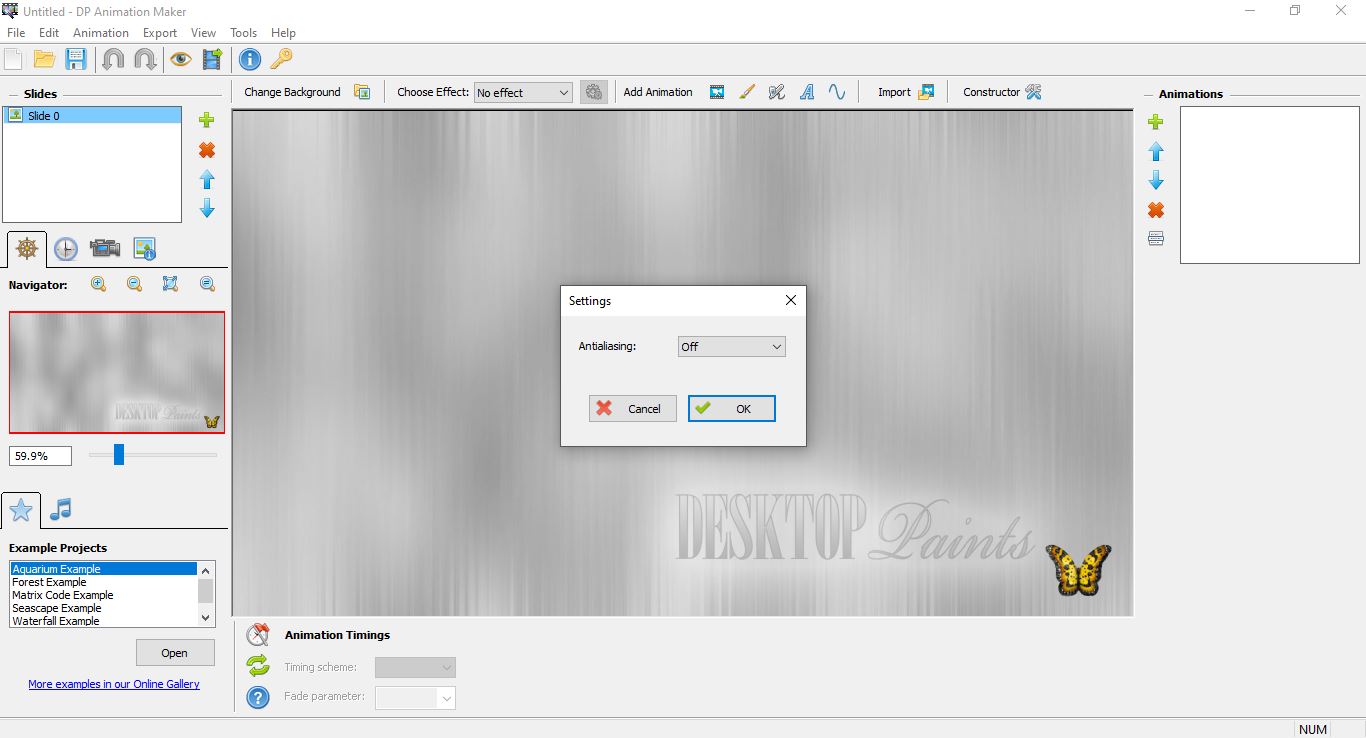
Task: Click the last Navigator zoom icon
Action: (207, 284)
